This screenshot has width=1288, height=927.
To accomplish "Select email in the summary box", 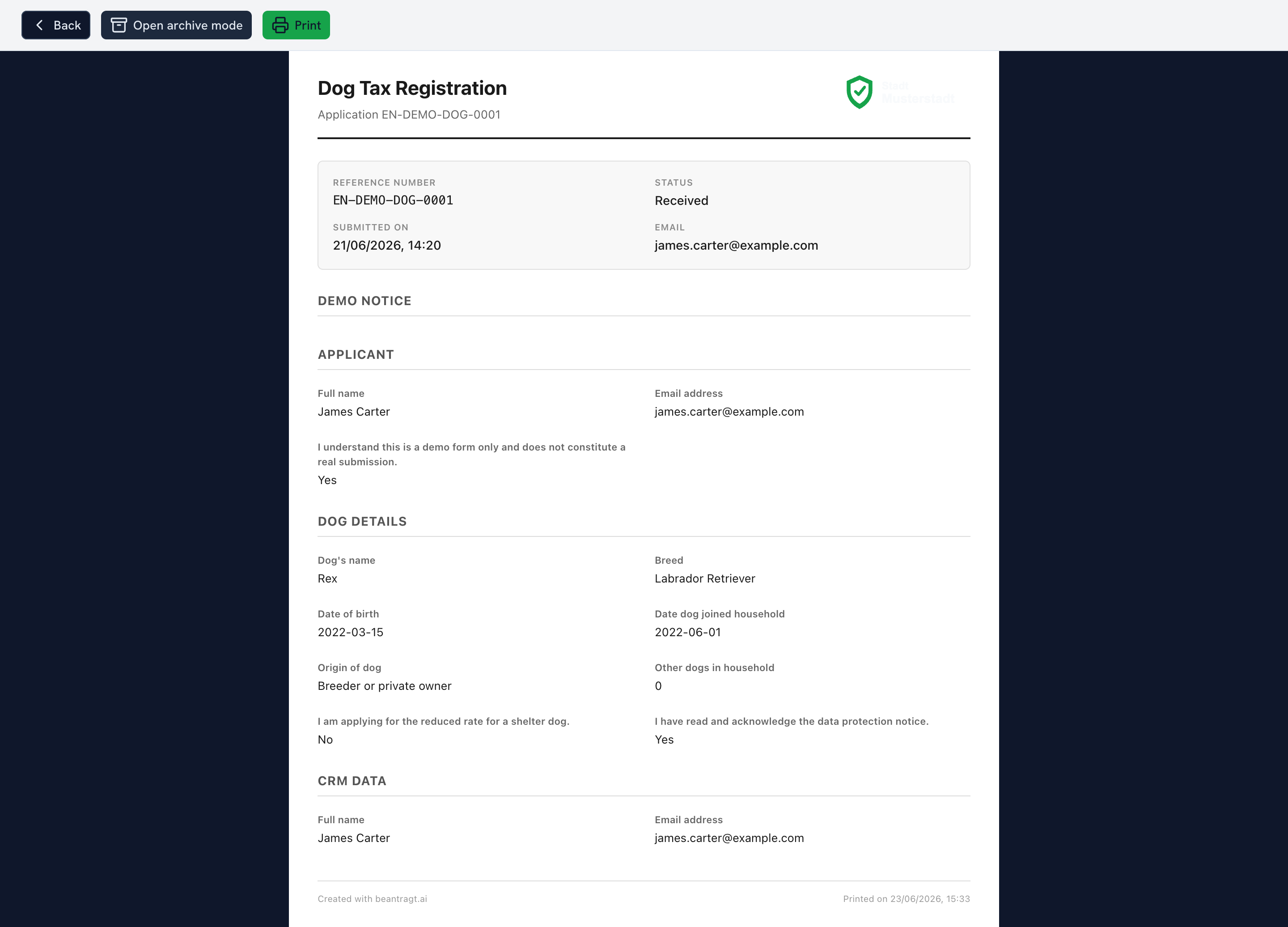I will coord(736,245).
